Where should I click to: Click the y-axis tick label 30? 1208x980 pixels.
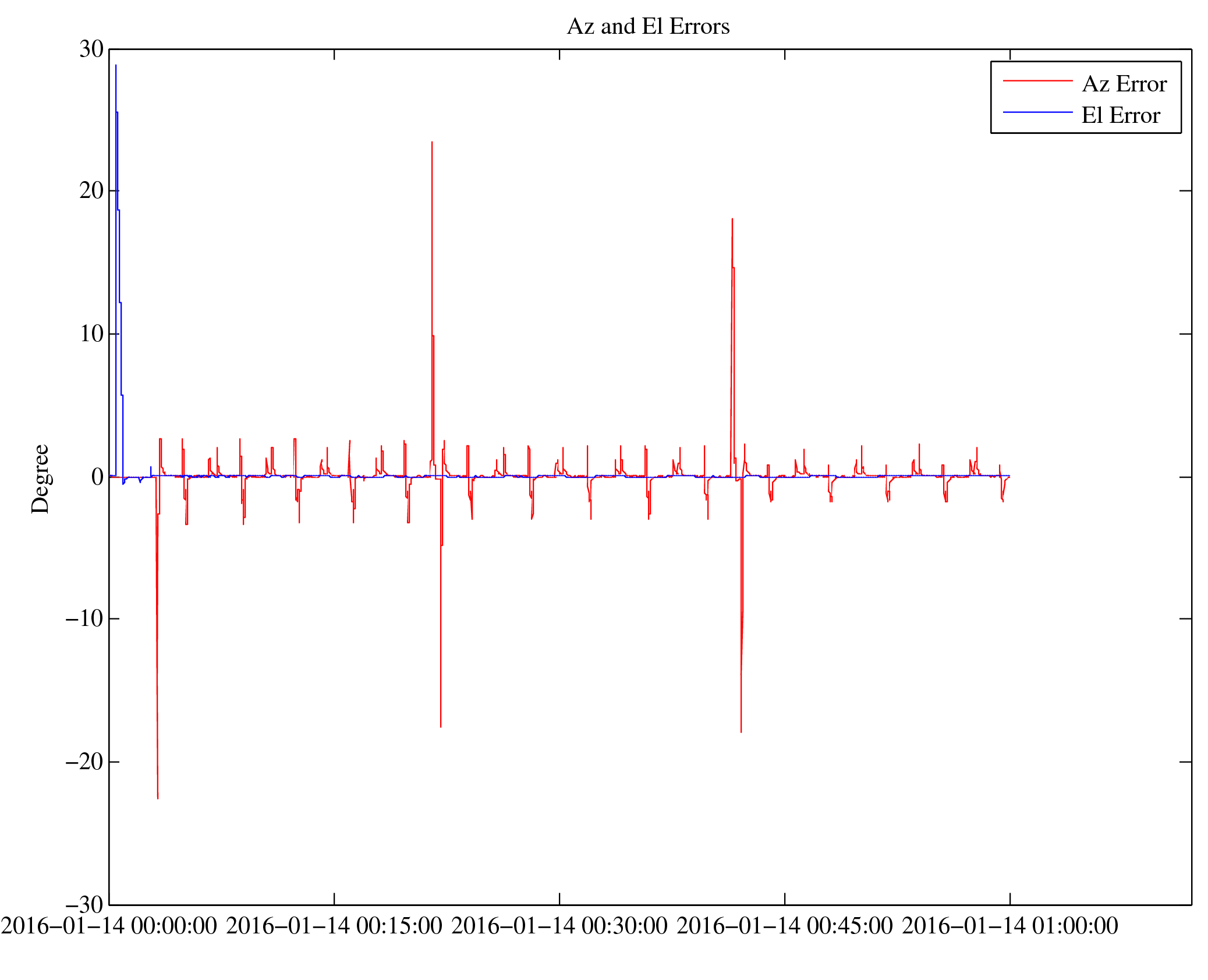(x=91, y=49)
